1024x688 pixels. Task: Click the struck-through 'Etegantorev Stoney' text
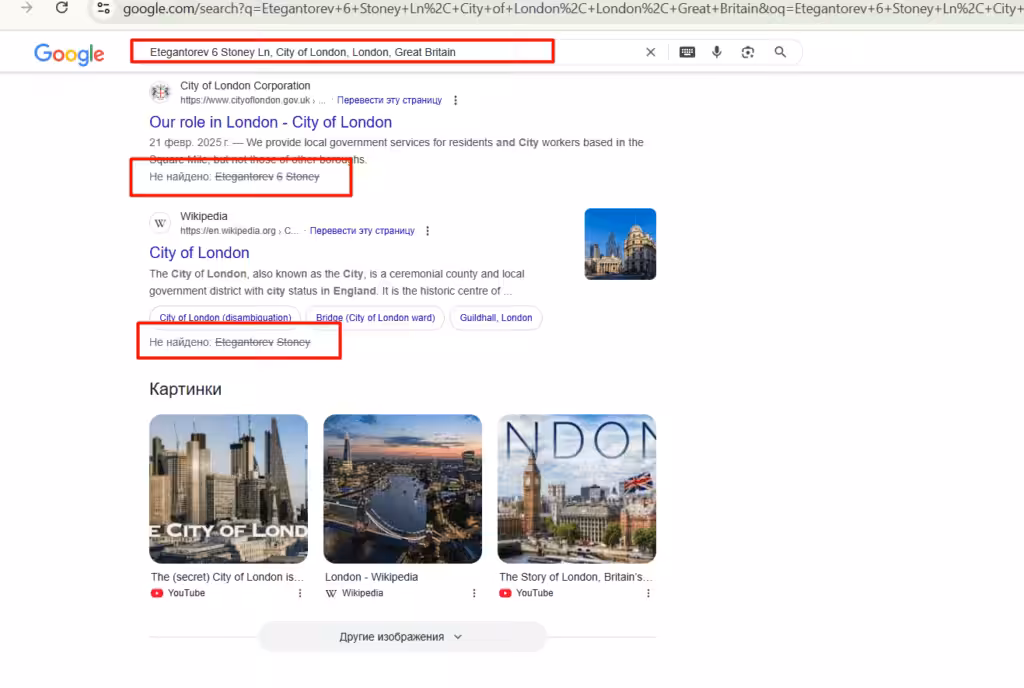click(x=263, y=342)
